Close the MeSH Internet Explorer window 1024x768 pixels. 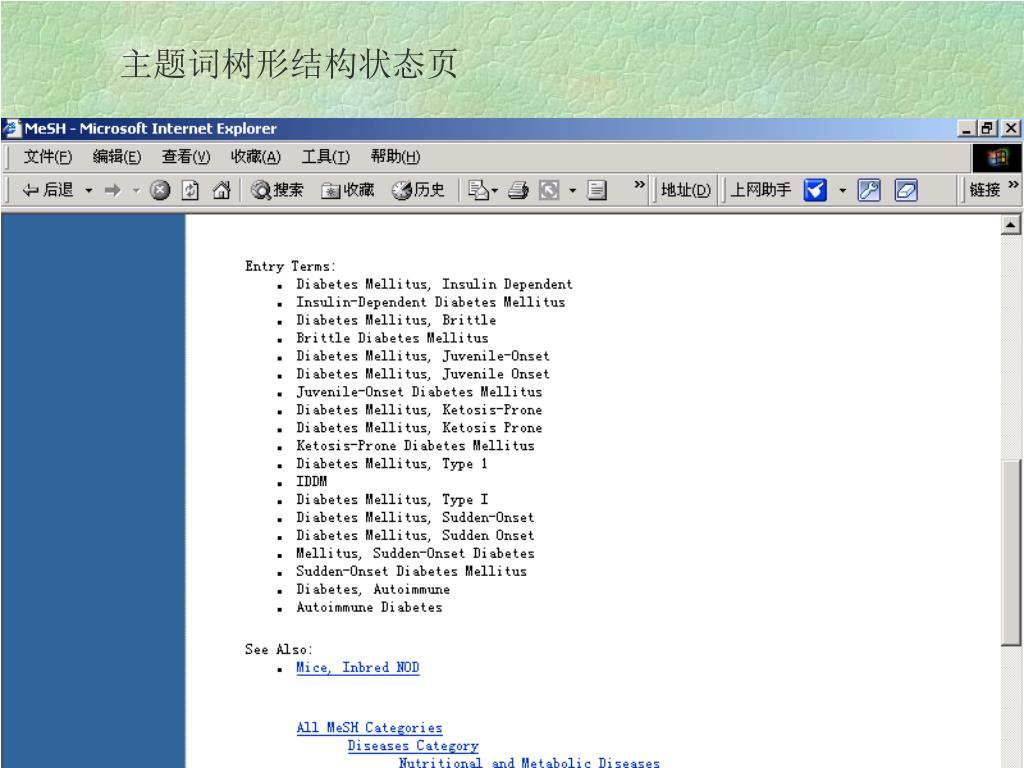[1011, 129]
